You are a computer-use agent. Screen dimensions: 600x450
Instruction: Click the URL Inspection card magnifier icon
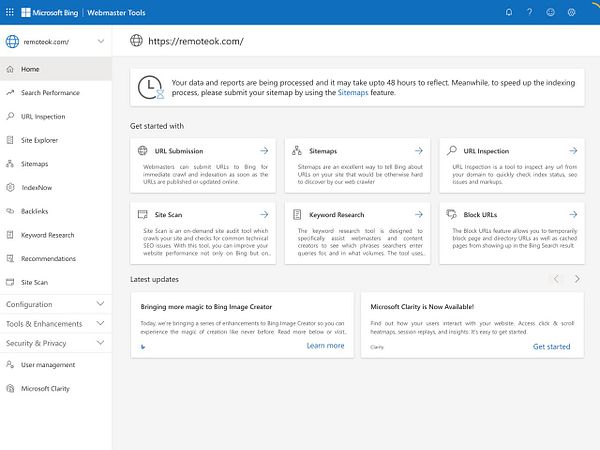click(452, 150)
